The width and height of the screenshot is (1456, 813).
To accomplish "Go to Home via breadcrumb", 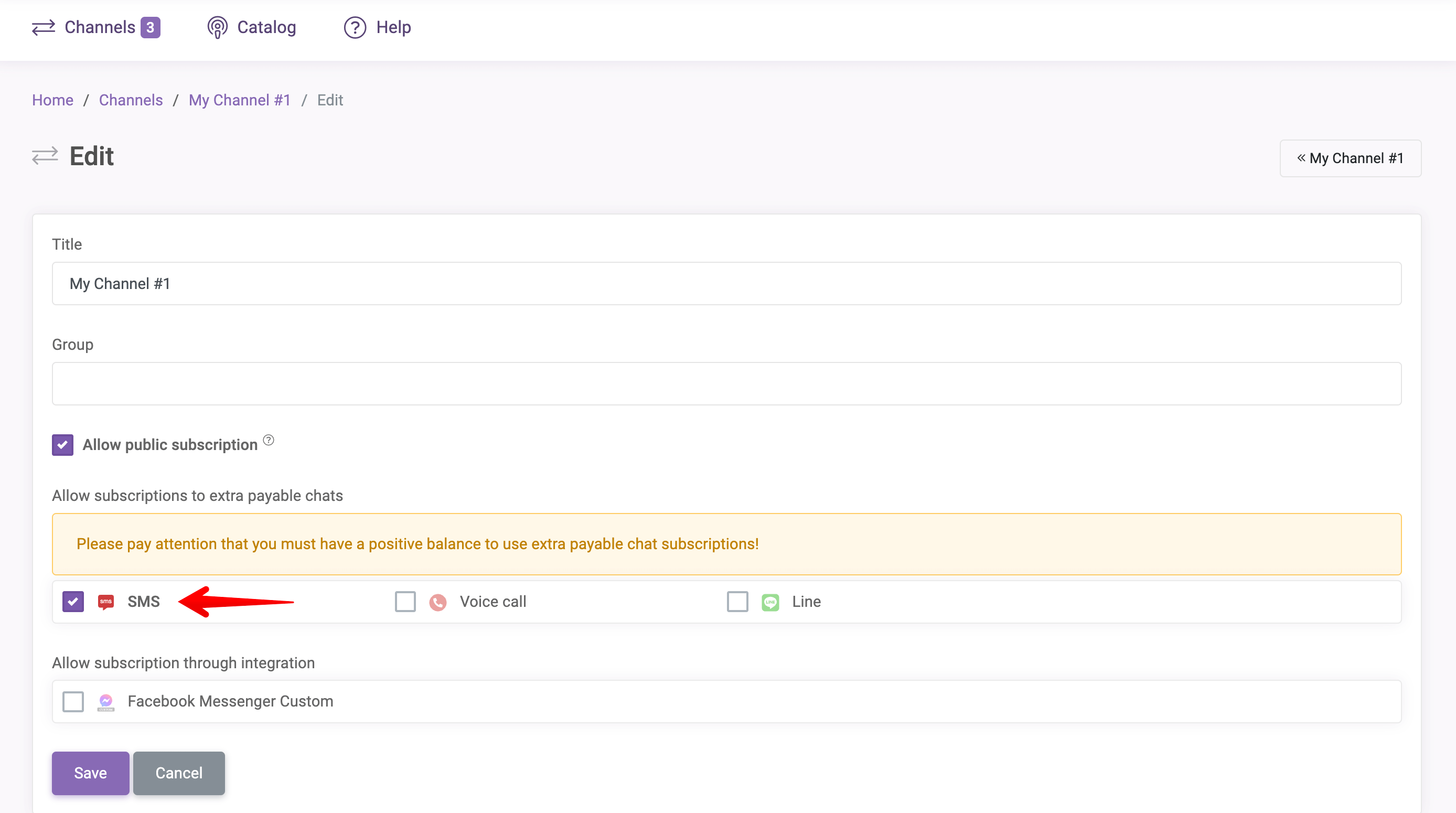I will (x=52, y=100).
